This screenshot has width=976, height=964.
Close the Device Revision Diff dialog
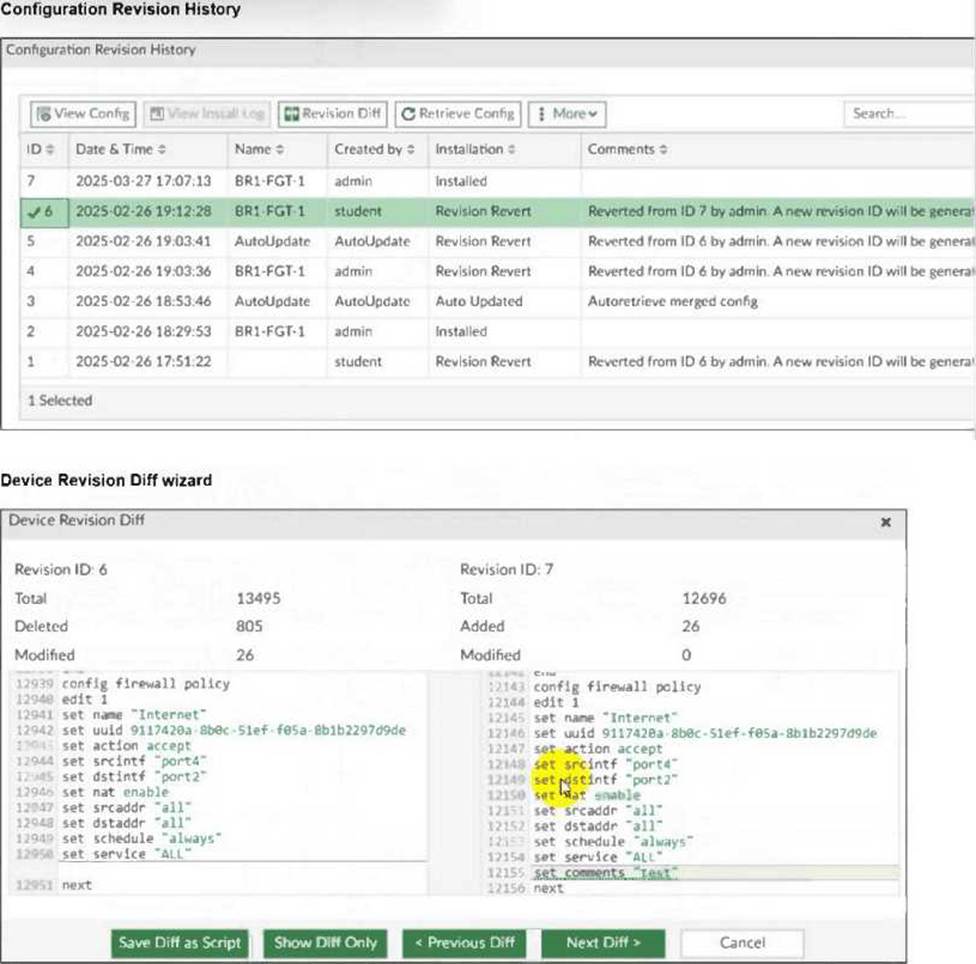pos(885,522)
